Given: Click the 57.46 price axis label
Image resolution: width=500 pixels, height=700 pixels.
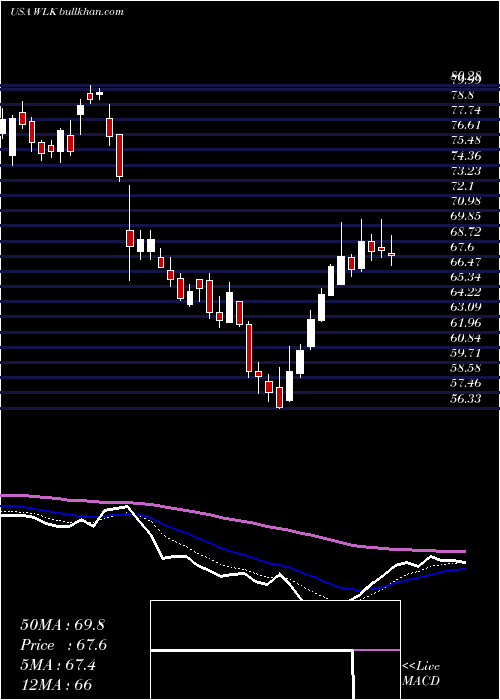Looking at the screenshot, I should coord(466,383).
